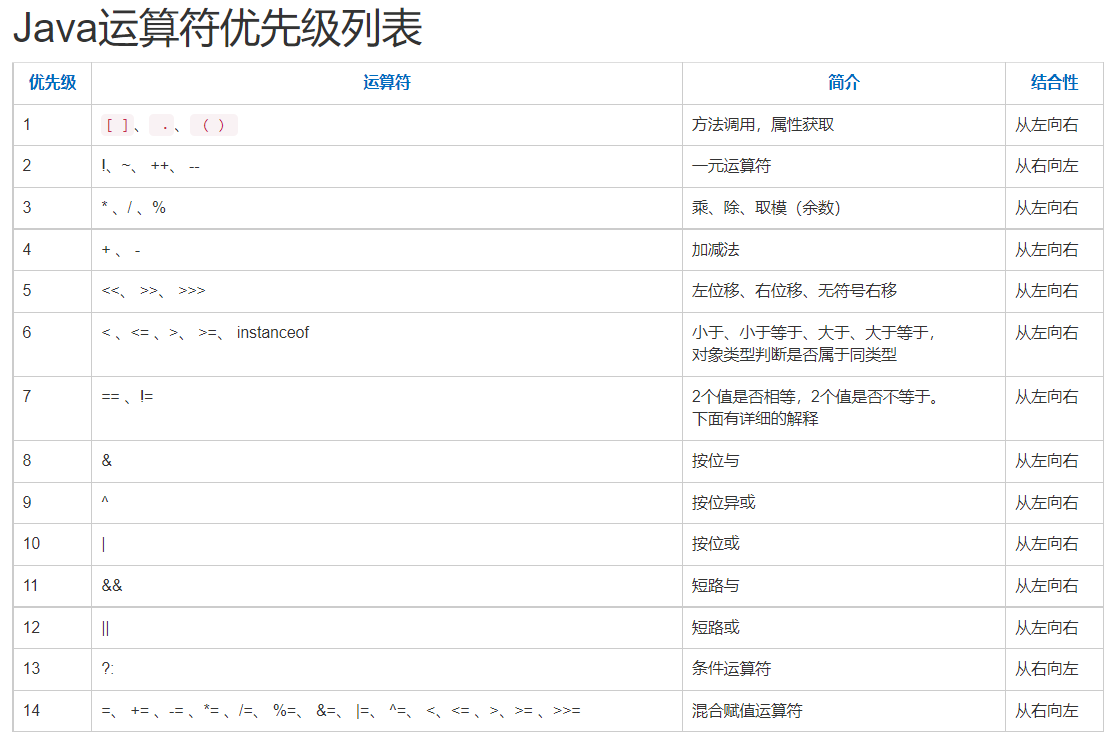Click 从右向左 in the 混合赋值运算符 row
The image size is (1108, 737).
1047,711
